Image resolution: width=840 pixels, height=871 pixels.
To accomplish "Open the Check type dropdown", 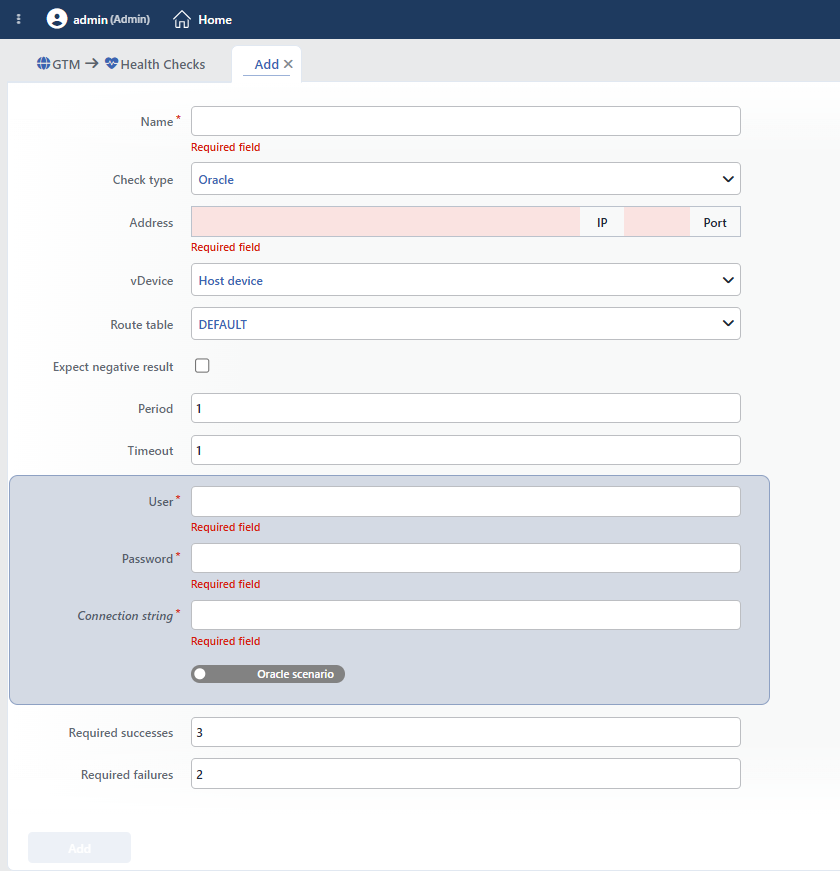I will click(466, 179).
